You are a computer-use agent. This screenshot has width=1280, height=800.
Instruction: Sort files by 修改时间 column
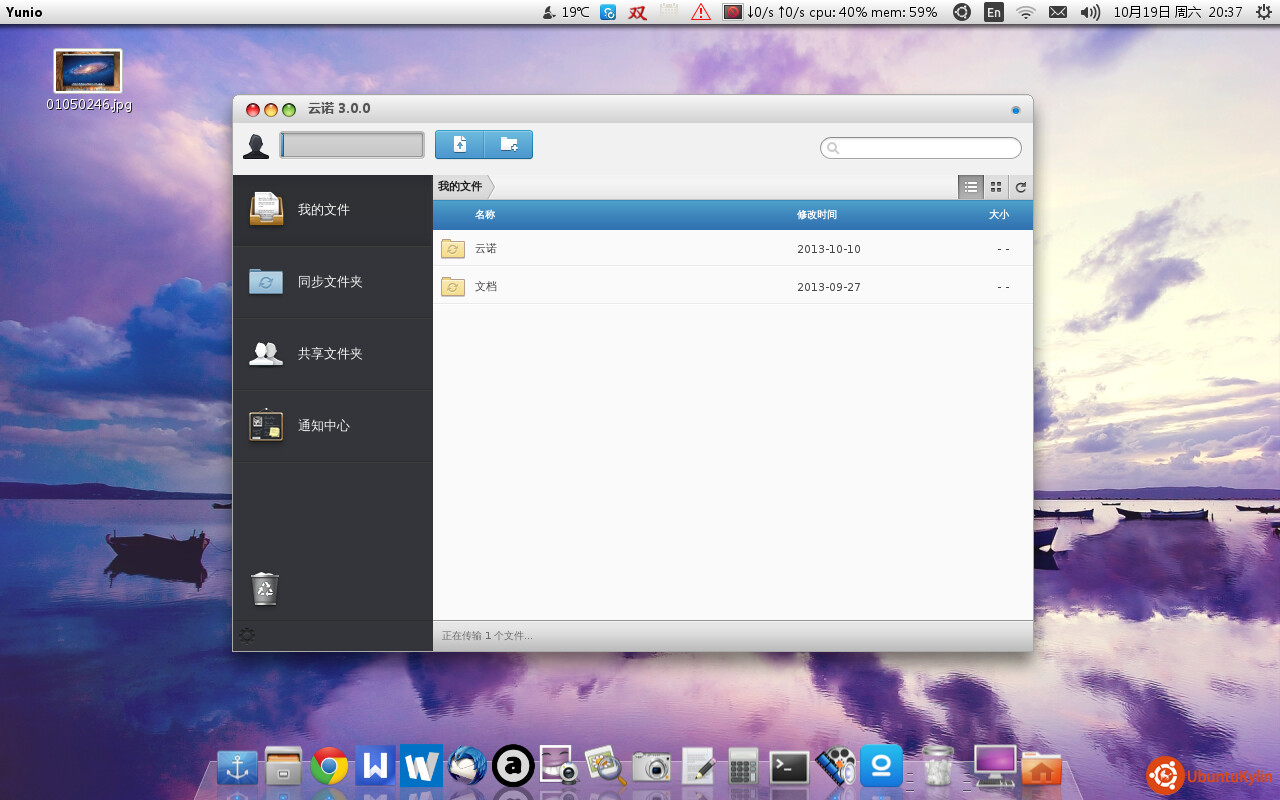[816, 215]
